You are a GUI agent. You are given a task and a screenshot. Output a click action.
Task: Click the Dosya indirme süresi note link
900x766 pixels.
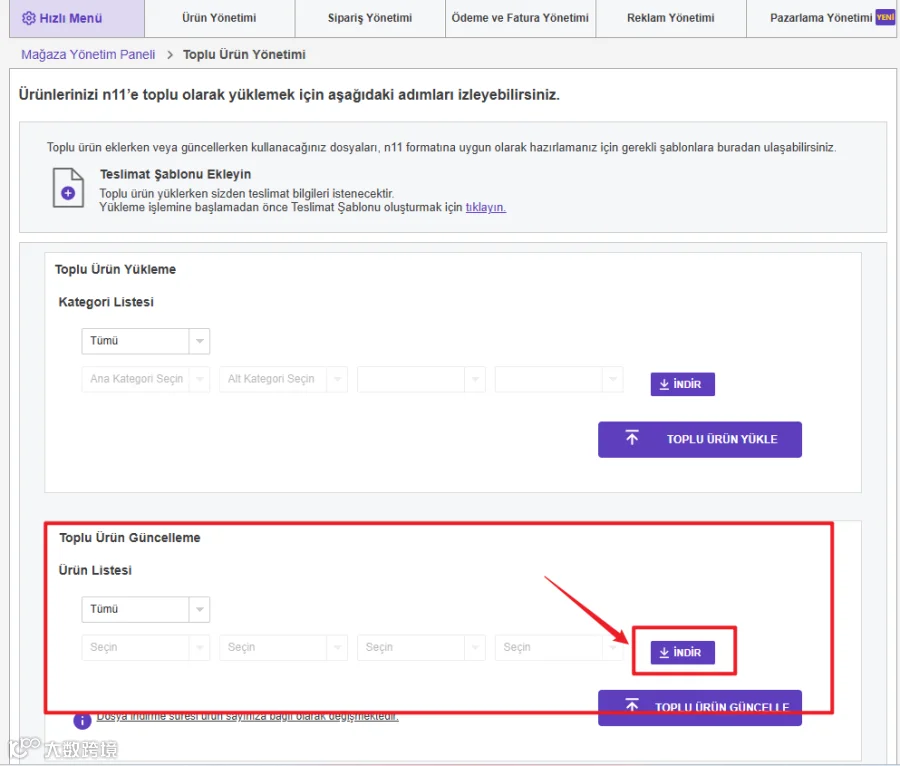(x=247, y=717)
